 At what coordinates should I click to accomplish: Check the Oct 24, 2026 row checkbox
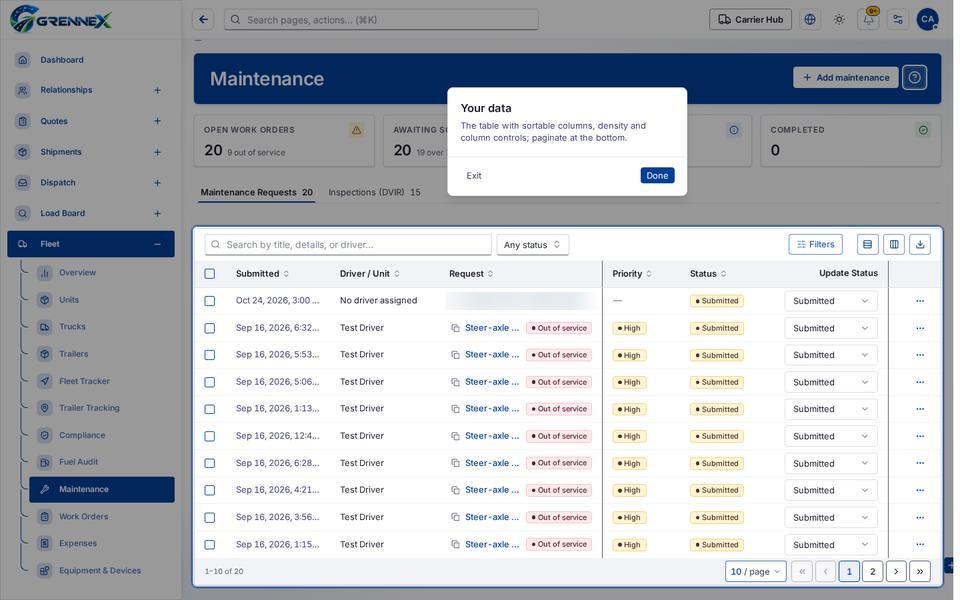coord(209,301)
